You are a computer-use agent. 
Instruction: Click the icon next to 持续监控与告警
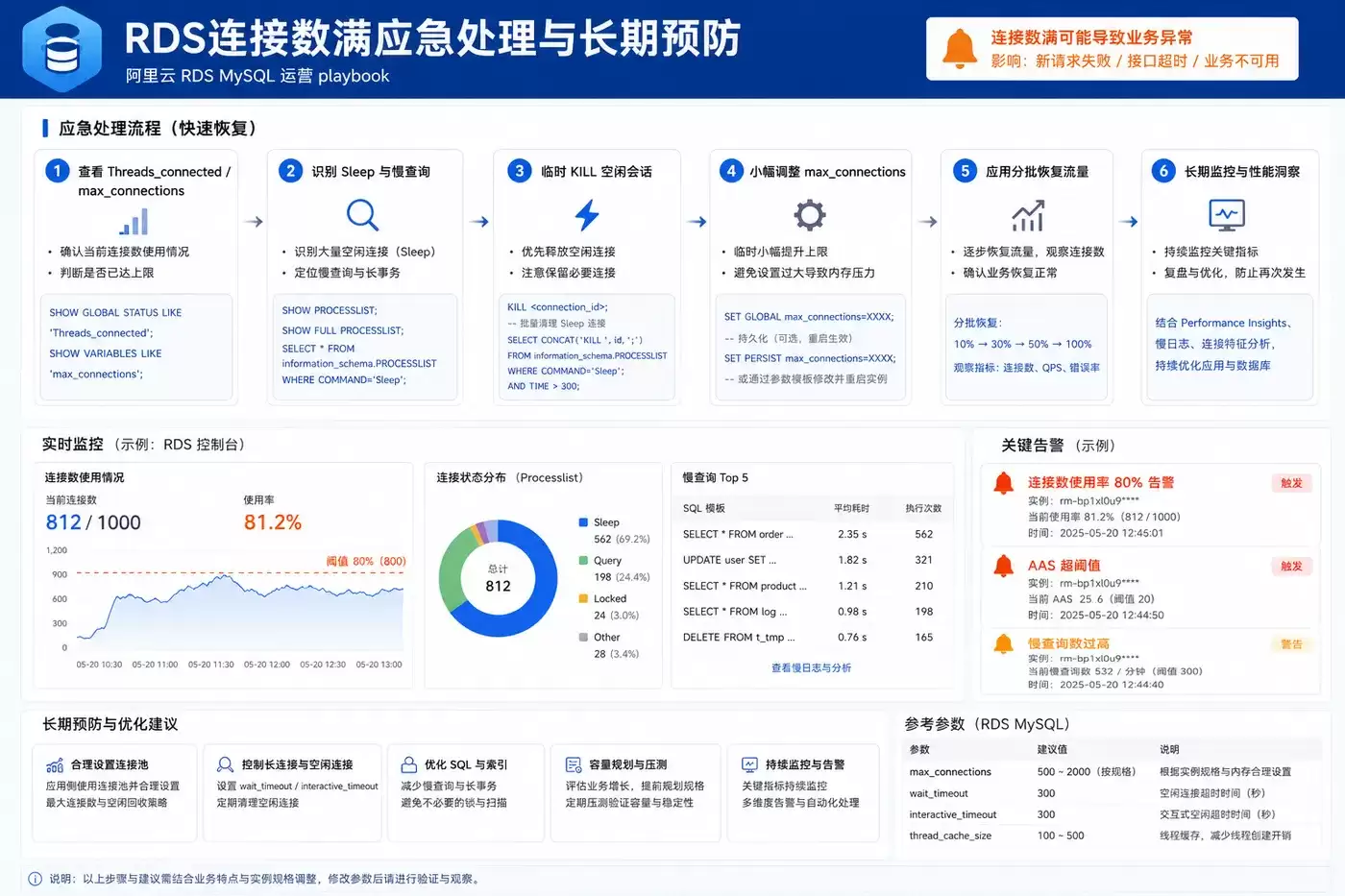point(749,764)
